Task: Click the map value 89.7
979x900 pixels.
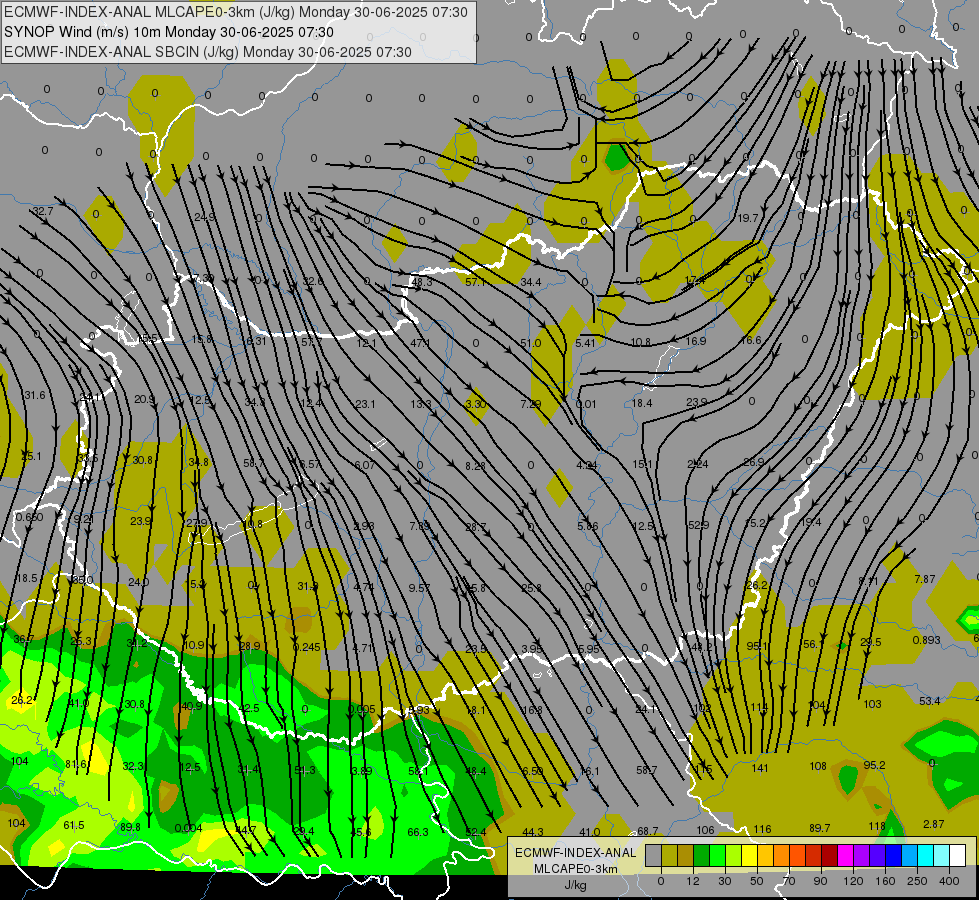Action: click(x=820, y=828)
